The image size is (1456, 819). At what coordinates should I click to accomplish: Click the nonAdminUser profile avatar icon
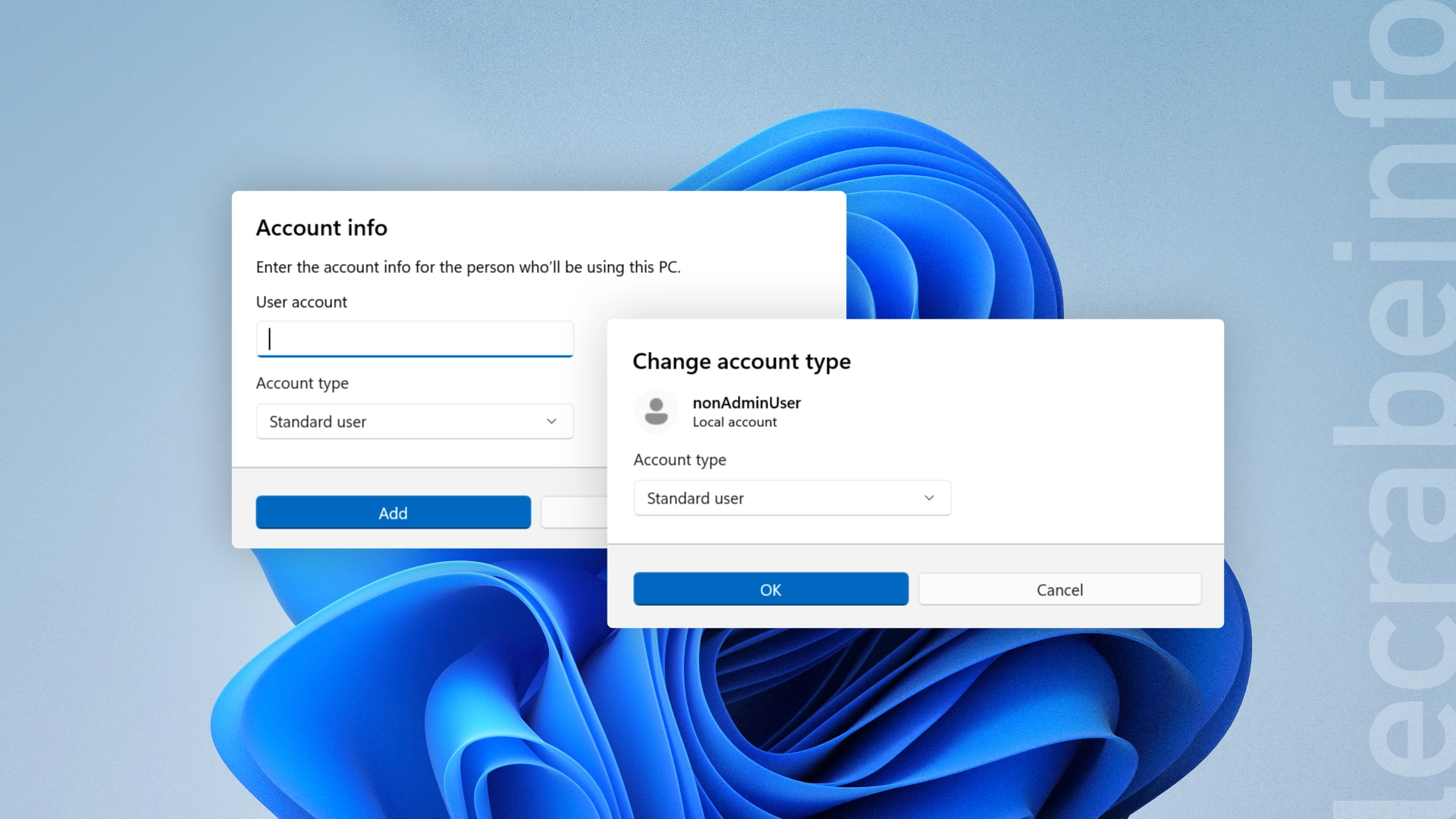click(x=656, y=412)
